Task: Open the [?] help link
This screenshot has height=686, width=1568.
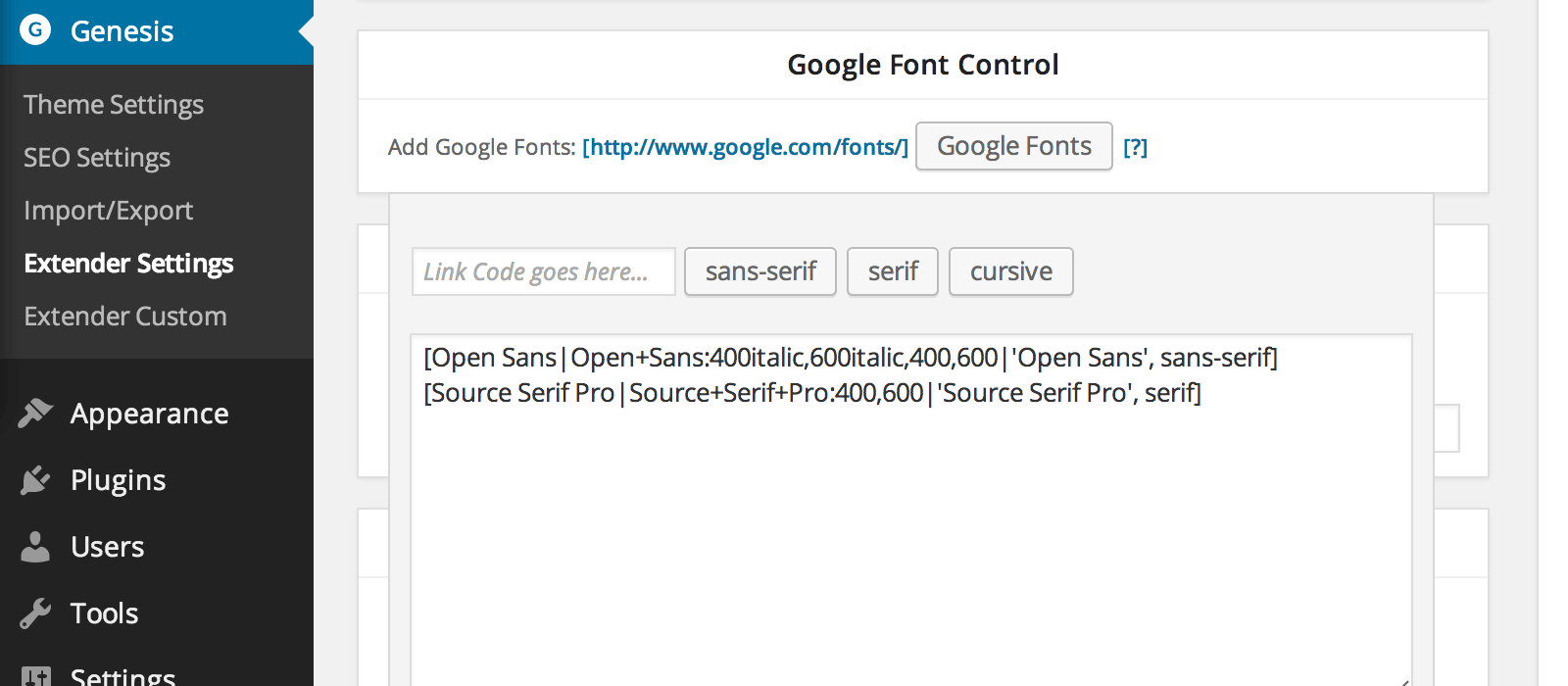Action: coord(1135,147)
